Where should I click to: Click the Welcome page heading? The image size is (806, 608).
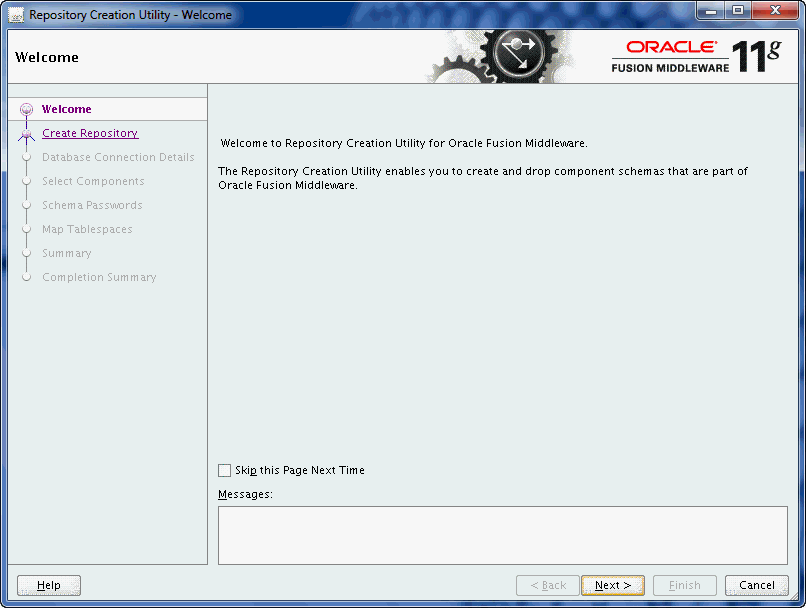pos(47,57)
